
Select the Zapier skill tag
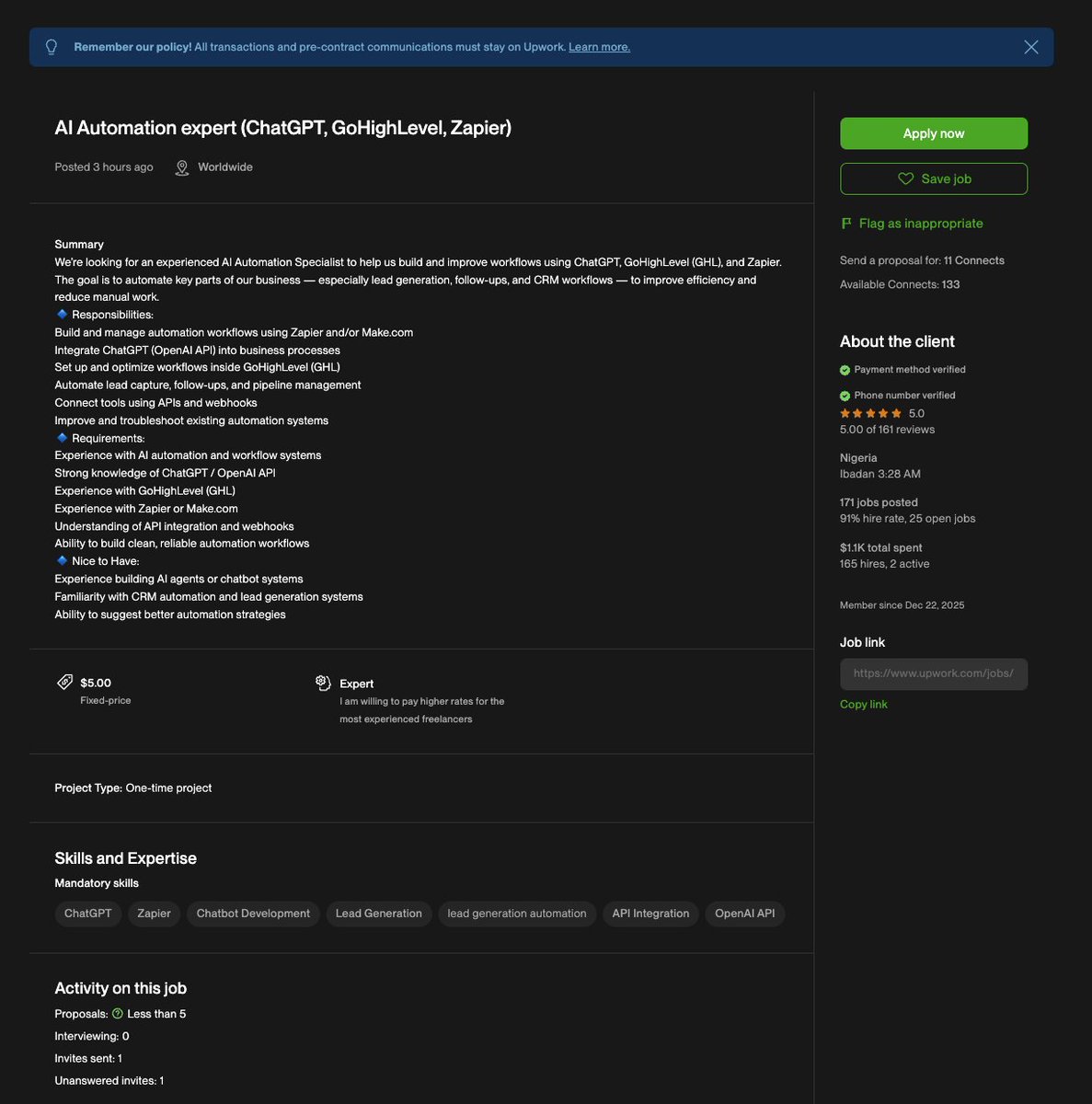pyautogui.click(x=154, y=914)
